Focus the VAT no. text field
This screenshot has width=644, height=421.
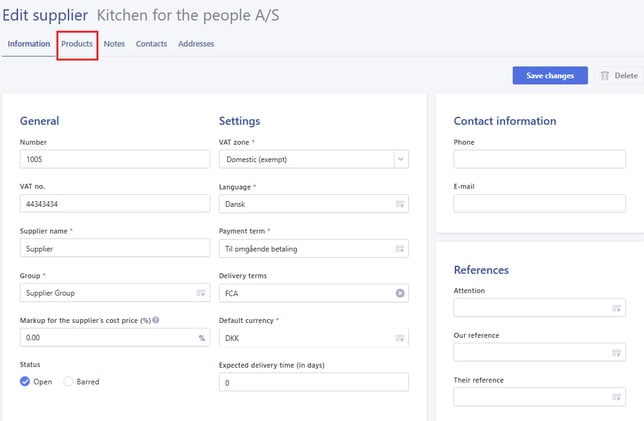(114, 204)
